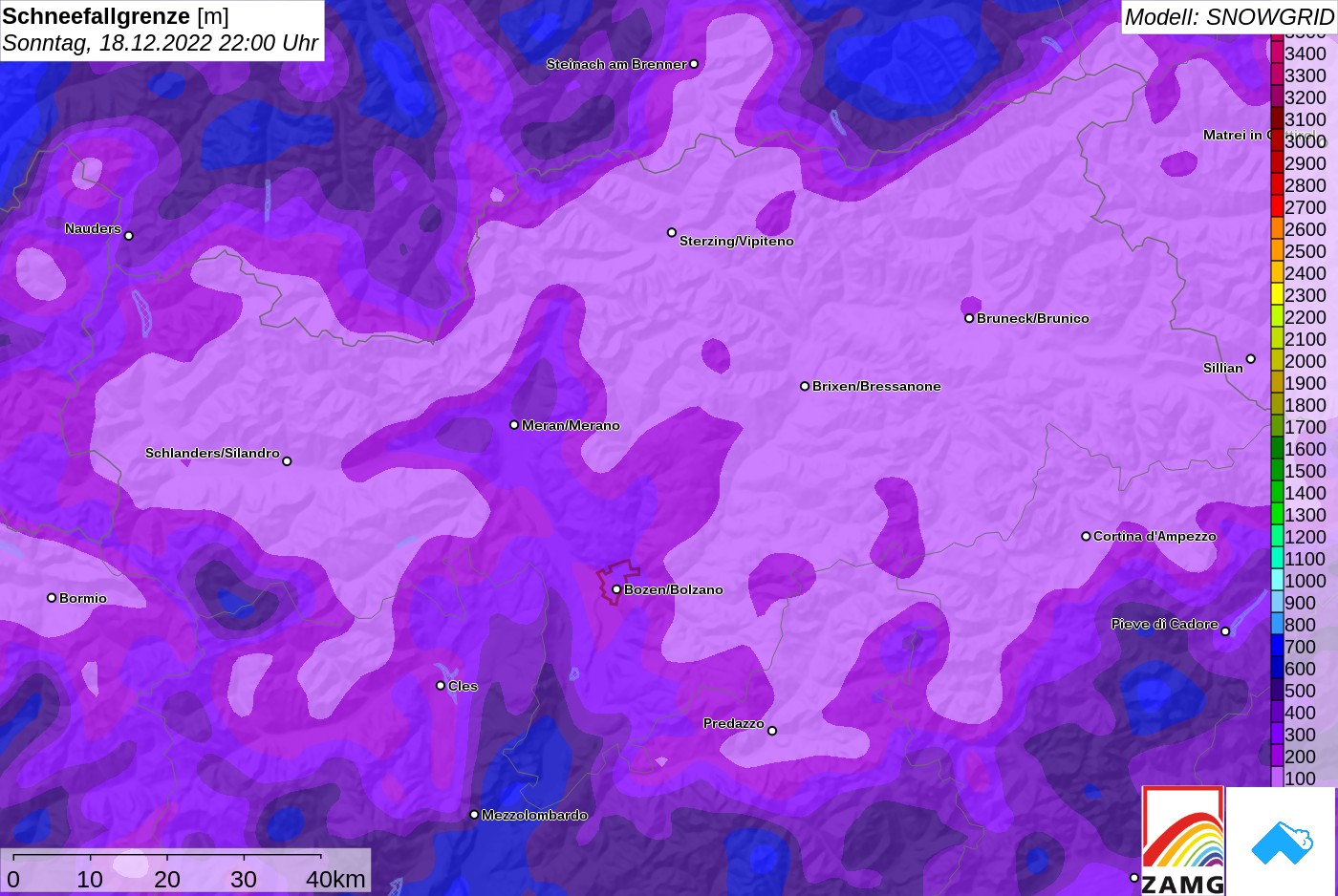Select the Bozen/Bolzano marker dot

tap(616, 589)
